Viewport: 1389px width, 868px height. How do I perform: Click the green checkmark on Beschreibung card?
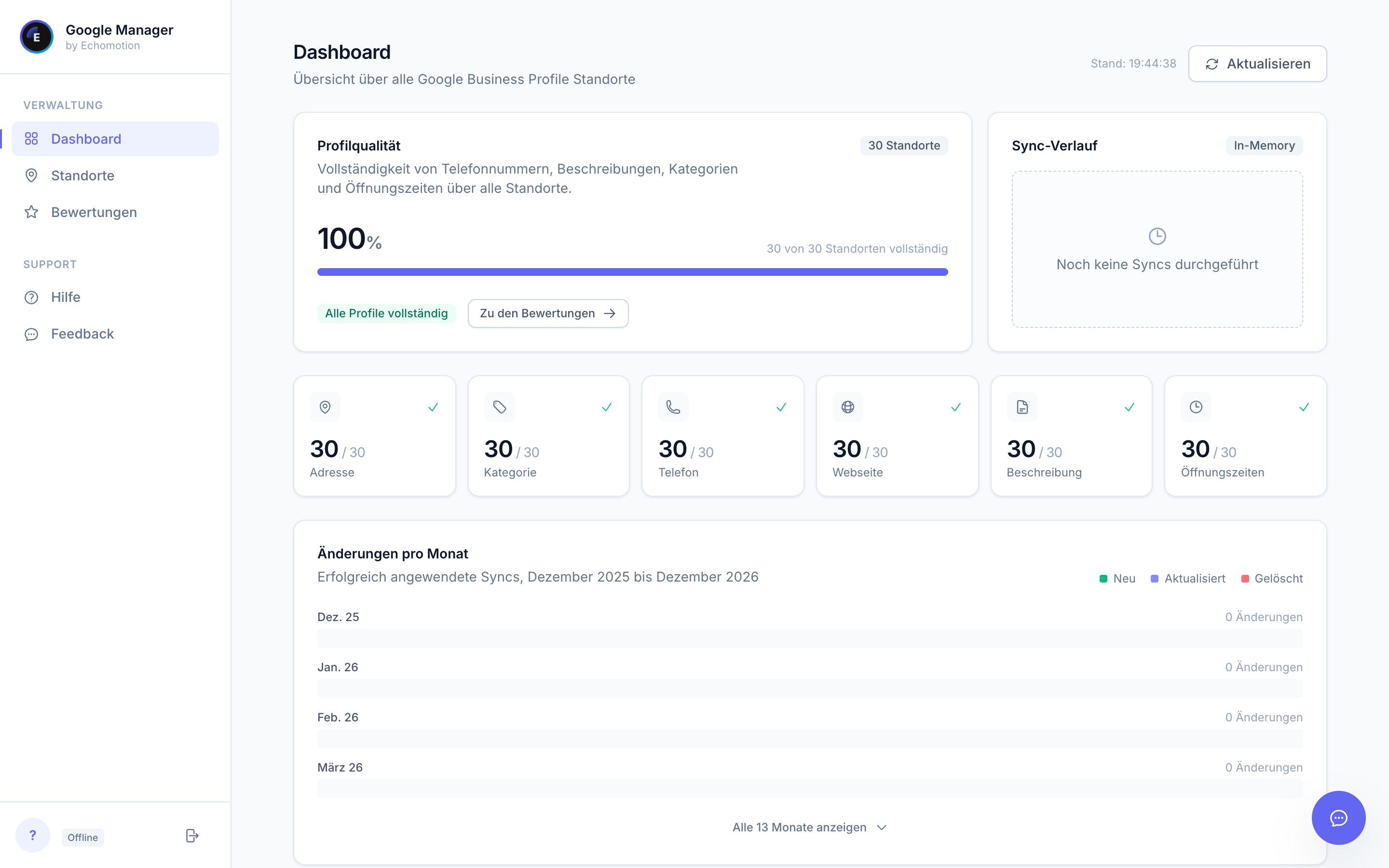(x=1130, y=407)
